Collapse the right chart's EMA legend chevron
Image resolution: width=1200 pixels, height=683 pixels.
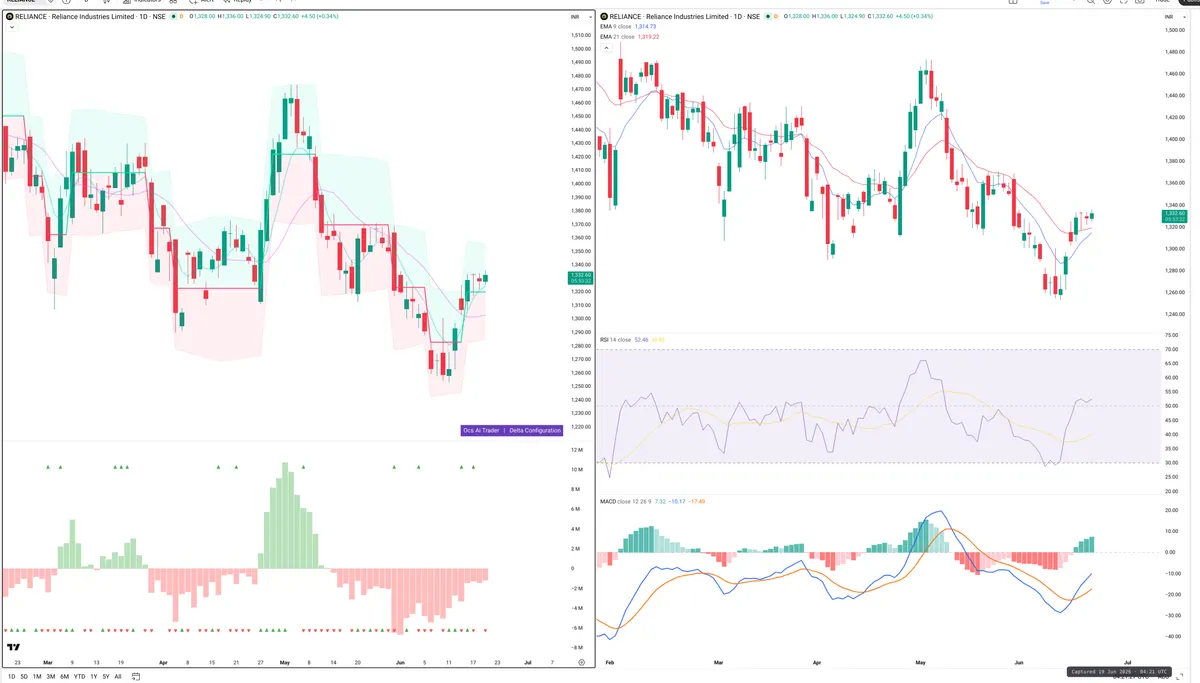[605, 47]
